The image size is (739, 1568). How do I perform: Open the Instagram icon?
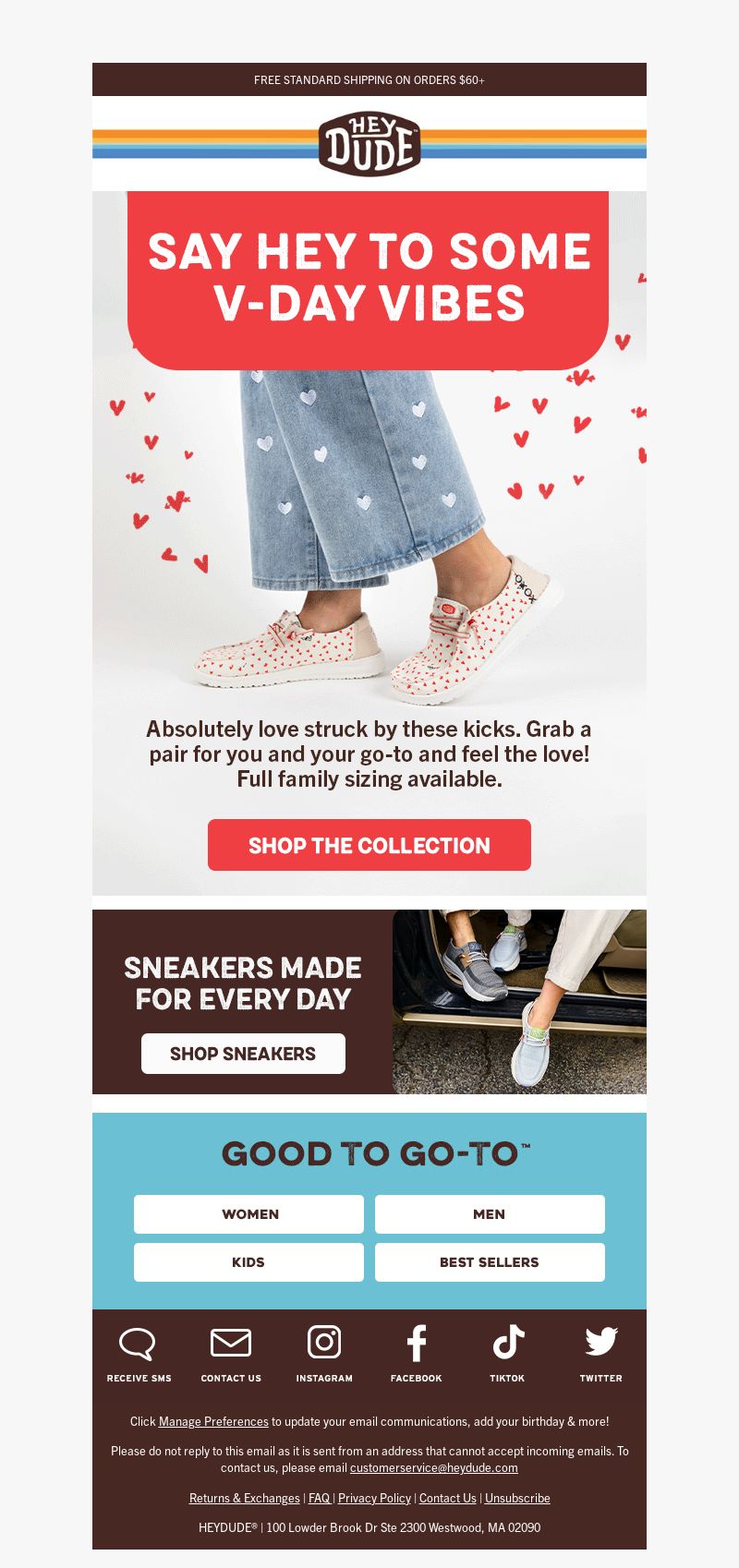coord(324,1342)
